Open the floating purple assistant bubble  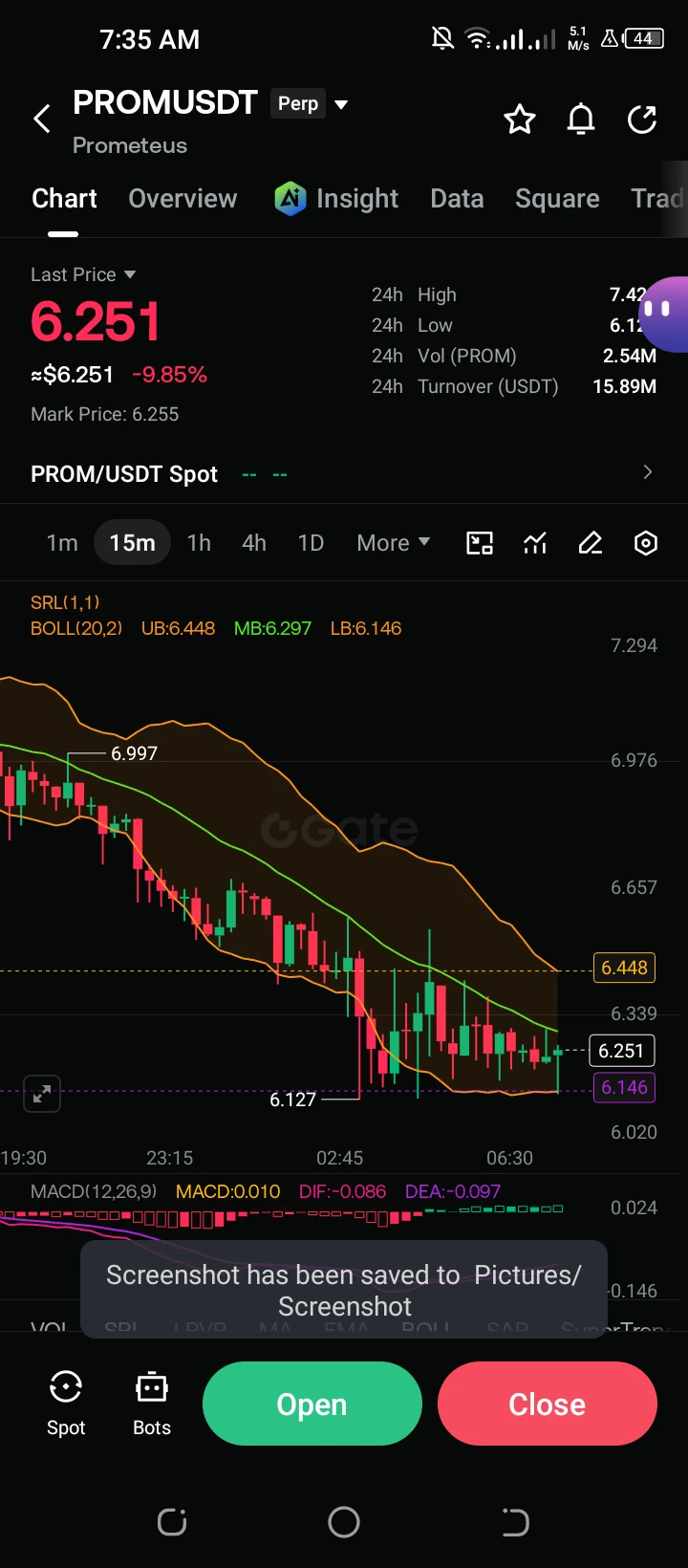(x=665, y=314)
